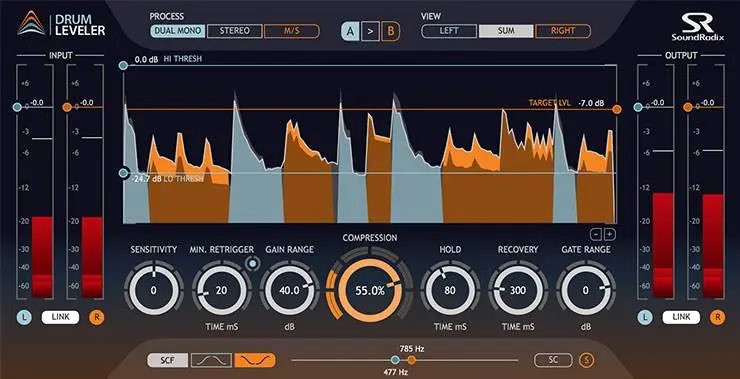Click the Min. Retrigger auto indicator dot
Image resolution: width=740 pixels, height=379 pixels.
click(x=253, y=263)
